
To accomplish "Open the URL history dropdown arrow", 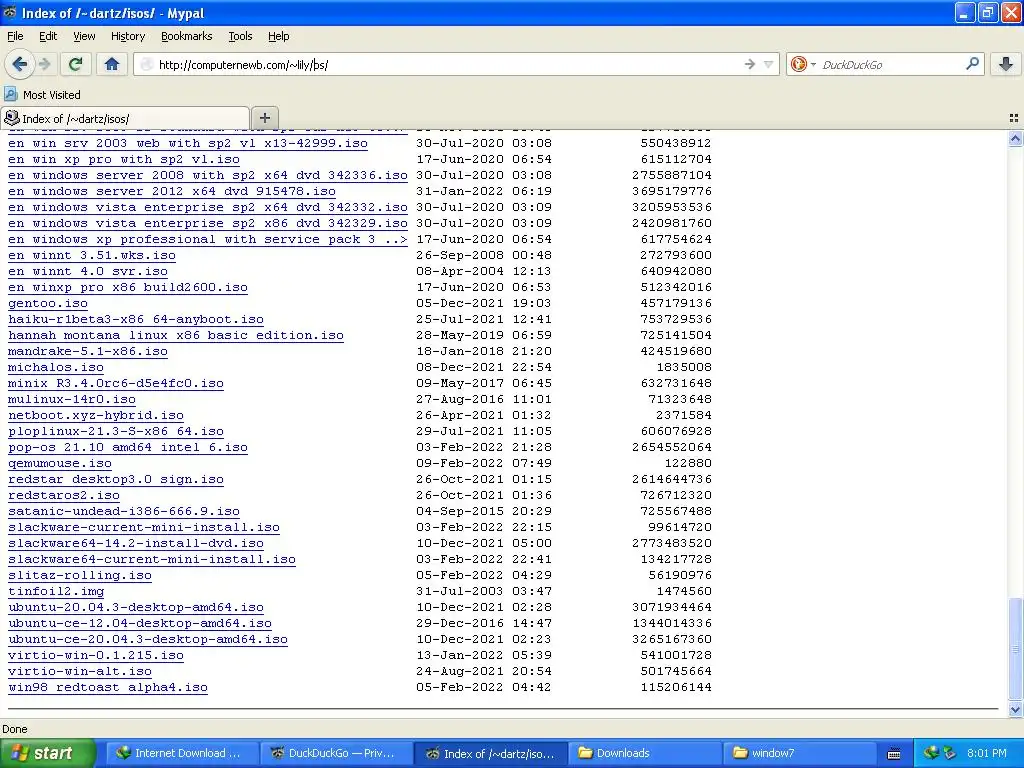I will pos(769,64).
